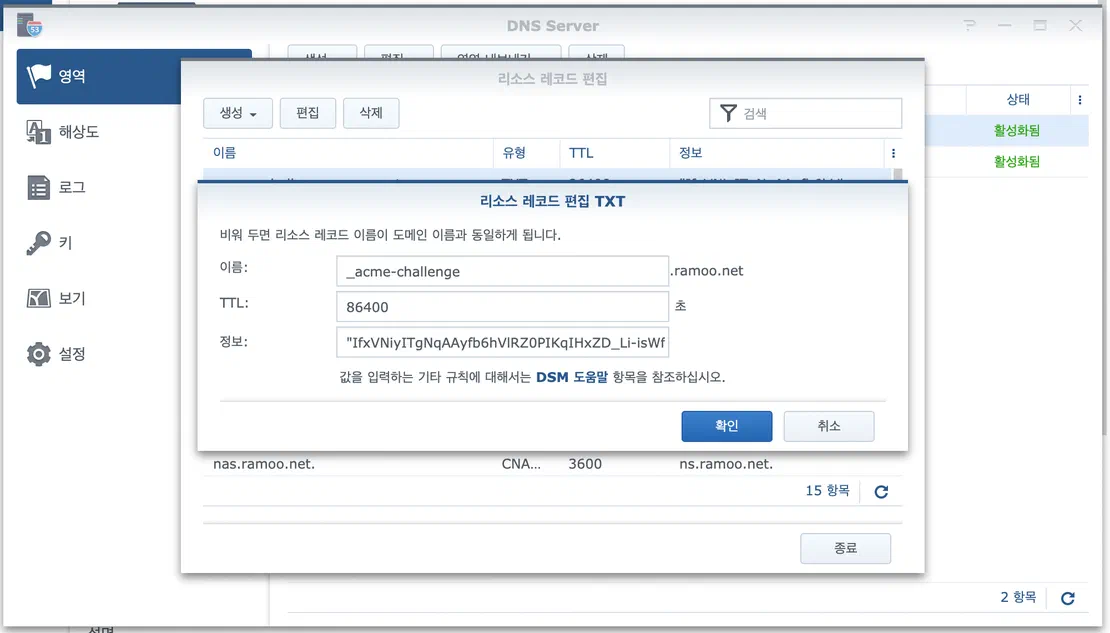
Task: Open column options beside 상태 header
Action: click(1080, 100)
